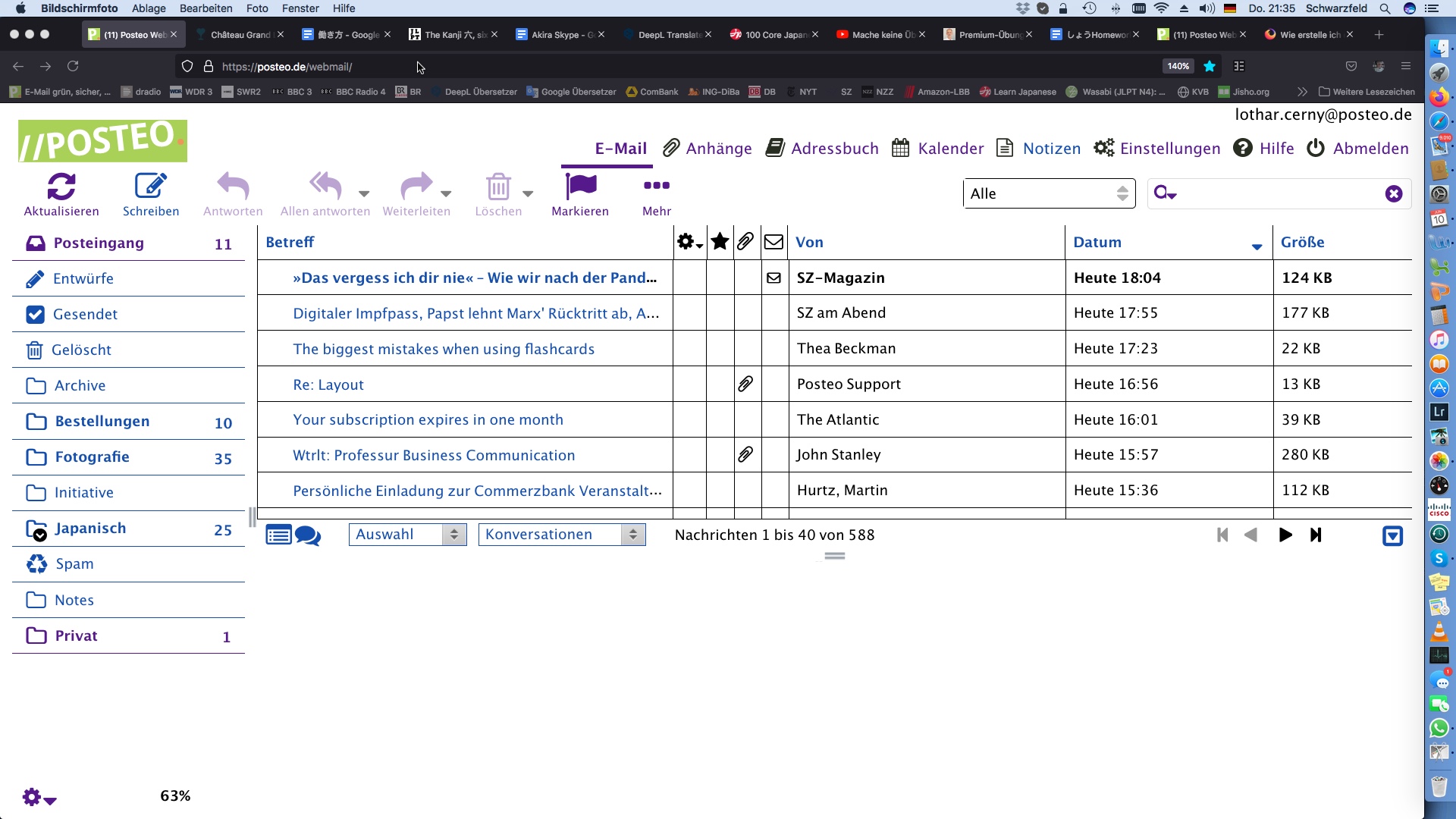
Task: Open the Adressbuch address book
Action: tap(777, 148)
